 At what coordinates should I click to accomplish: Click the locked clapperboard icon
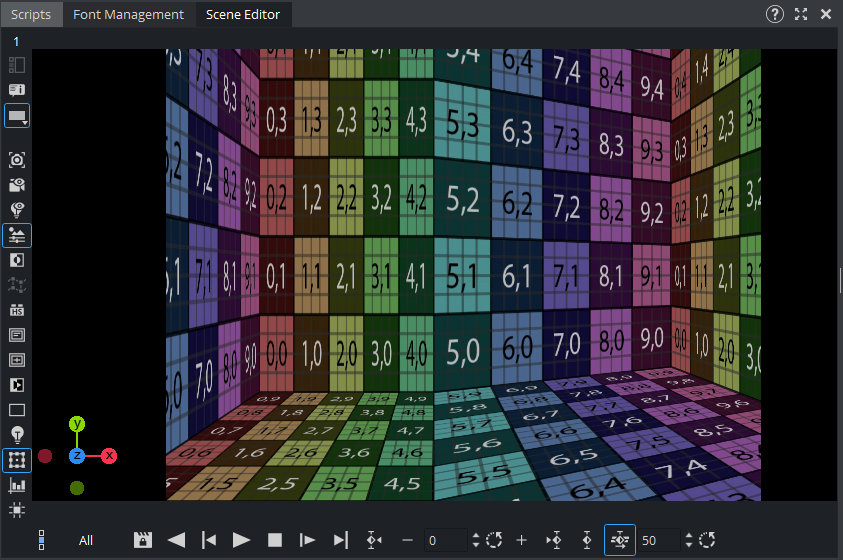143,540
